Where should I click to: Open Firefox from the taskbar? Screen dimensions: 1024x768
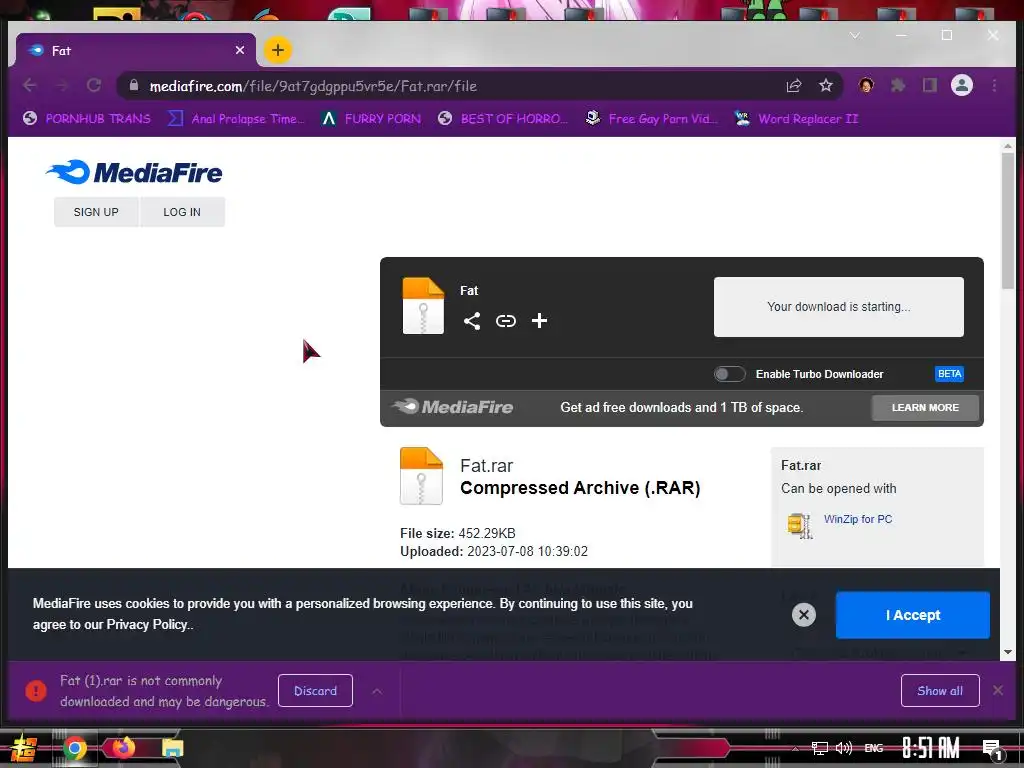coord(123,747)
